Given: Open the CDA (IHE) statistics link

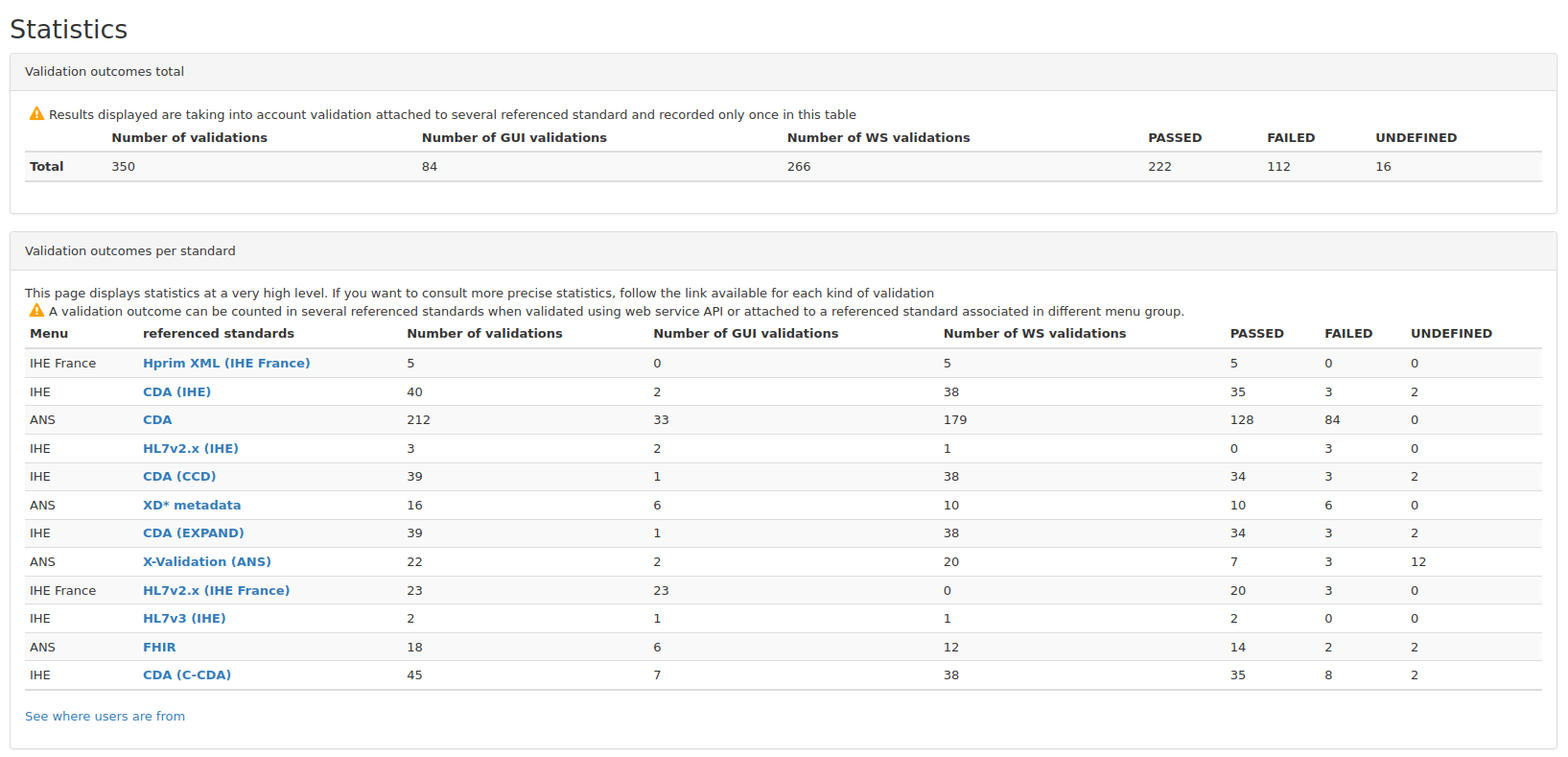Looking at the screenshot, I should 176,392.
